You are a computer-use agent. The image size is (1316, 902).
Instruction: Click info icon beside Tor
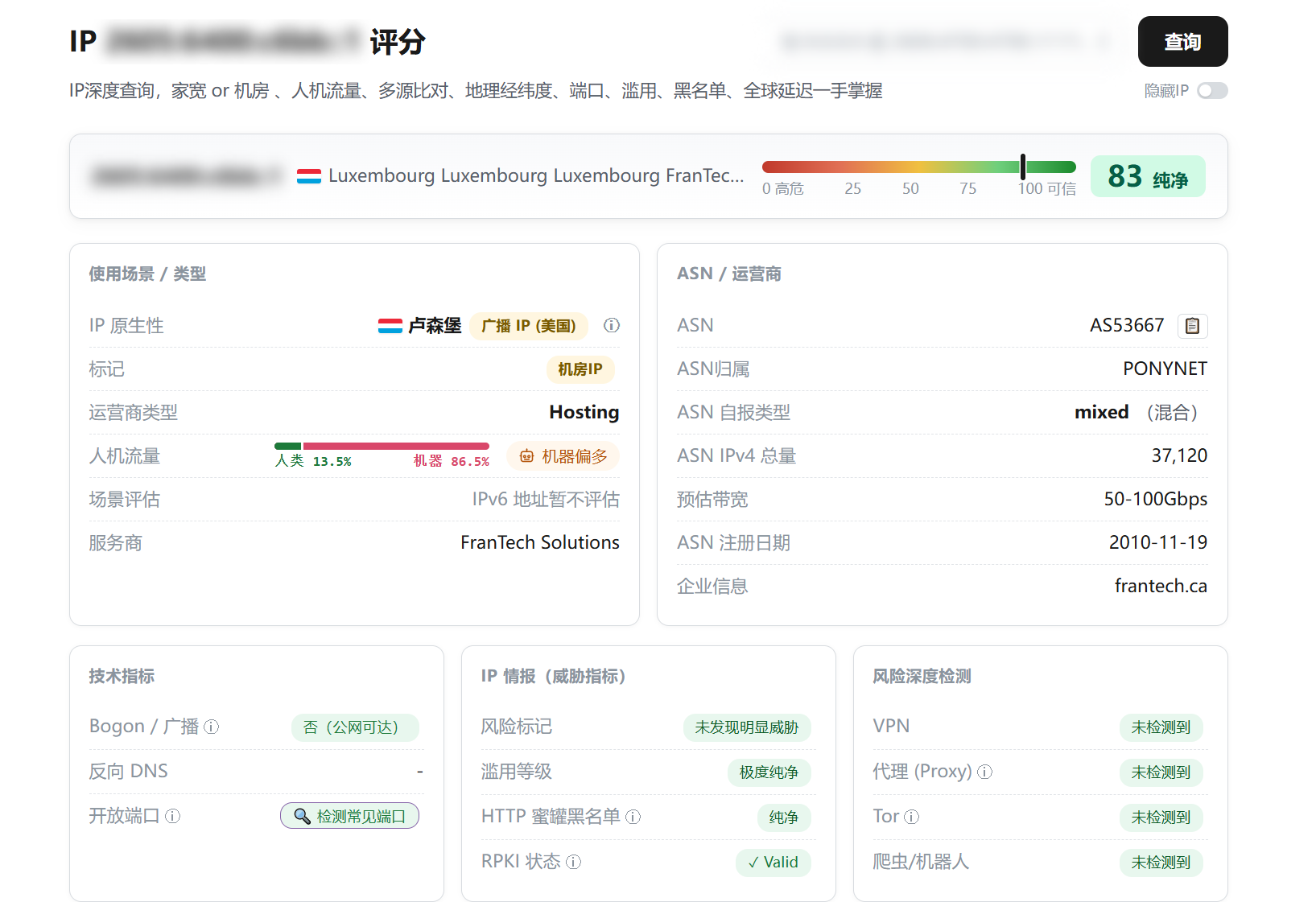tap(912, 817)
